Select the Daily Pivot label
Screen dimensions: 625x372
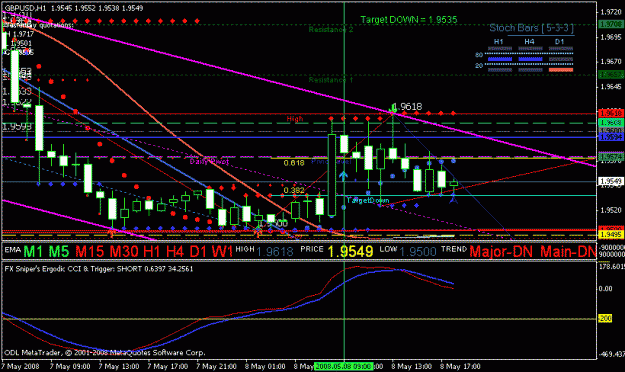(209, 161)
